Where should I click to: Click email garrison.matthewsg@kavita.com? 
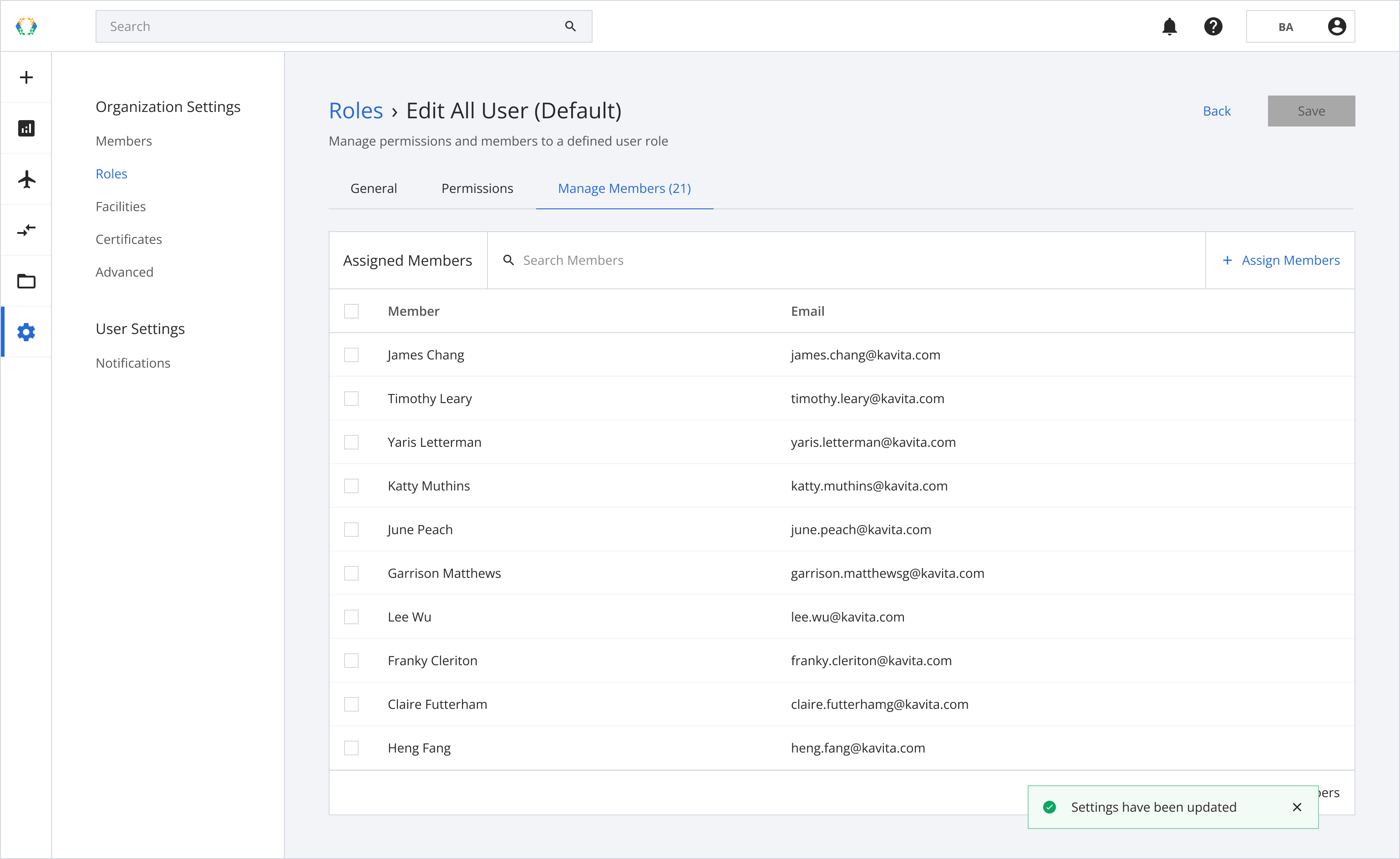(x=888, y=574)
